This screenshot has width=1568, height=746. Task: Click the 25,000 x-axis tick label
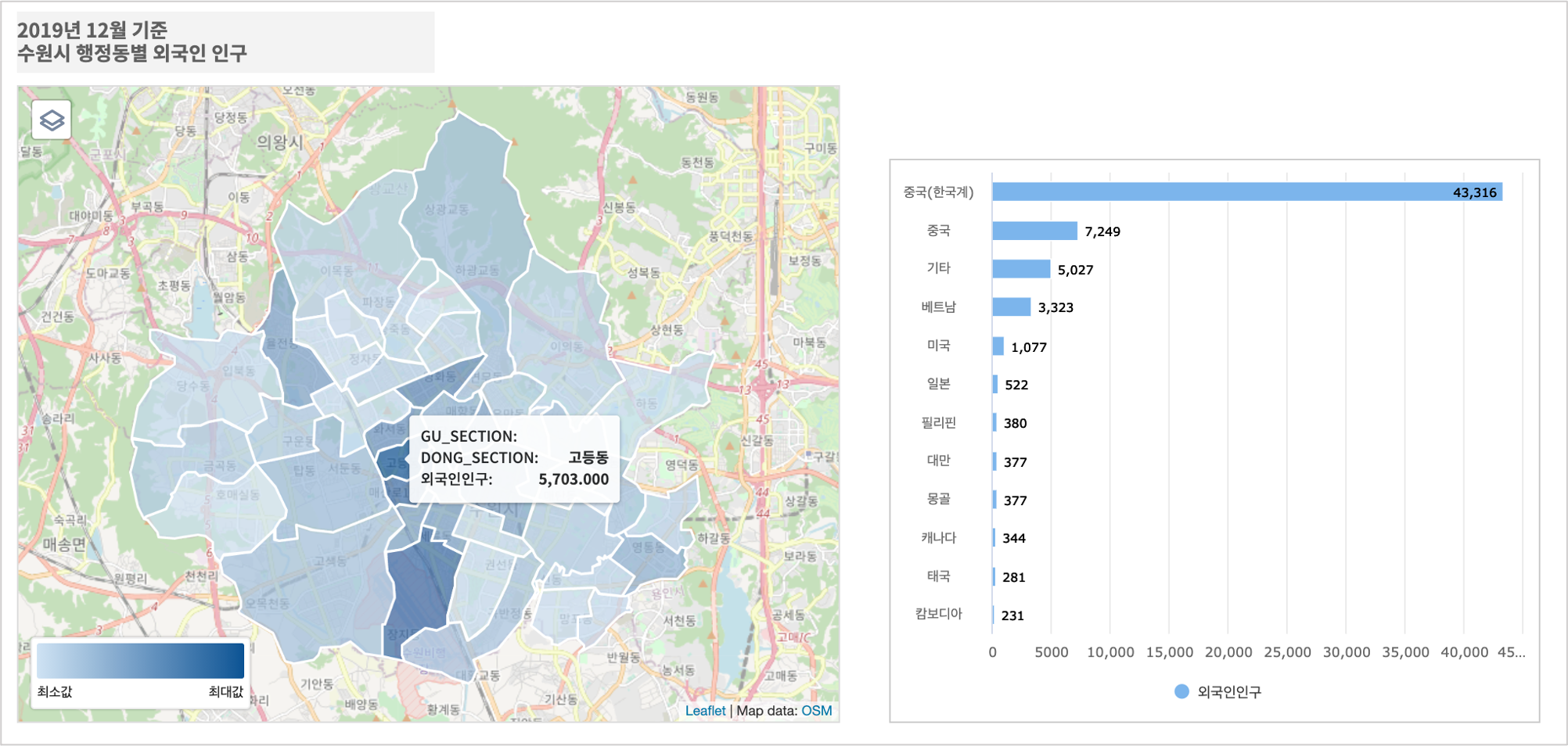(x=1287, y=652)
